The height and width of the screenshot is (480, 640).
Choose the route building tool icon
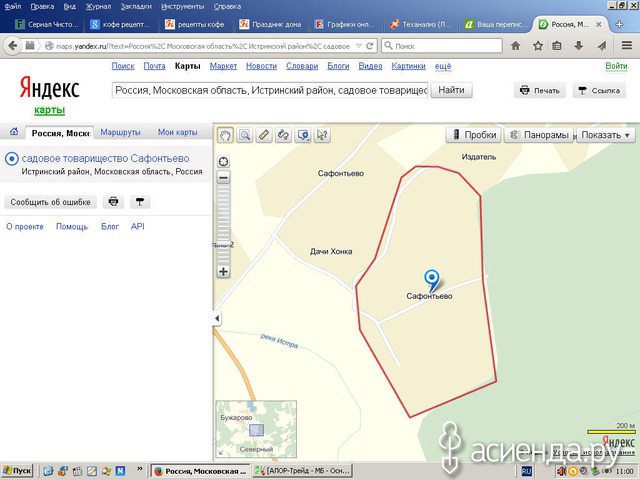[283, 135]
